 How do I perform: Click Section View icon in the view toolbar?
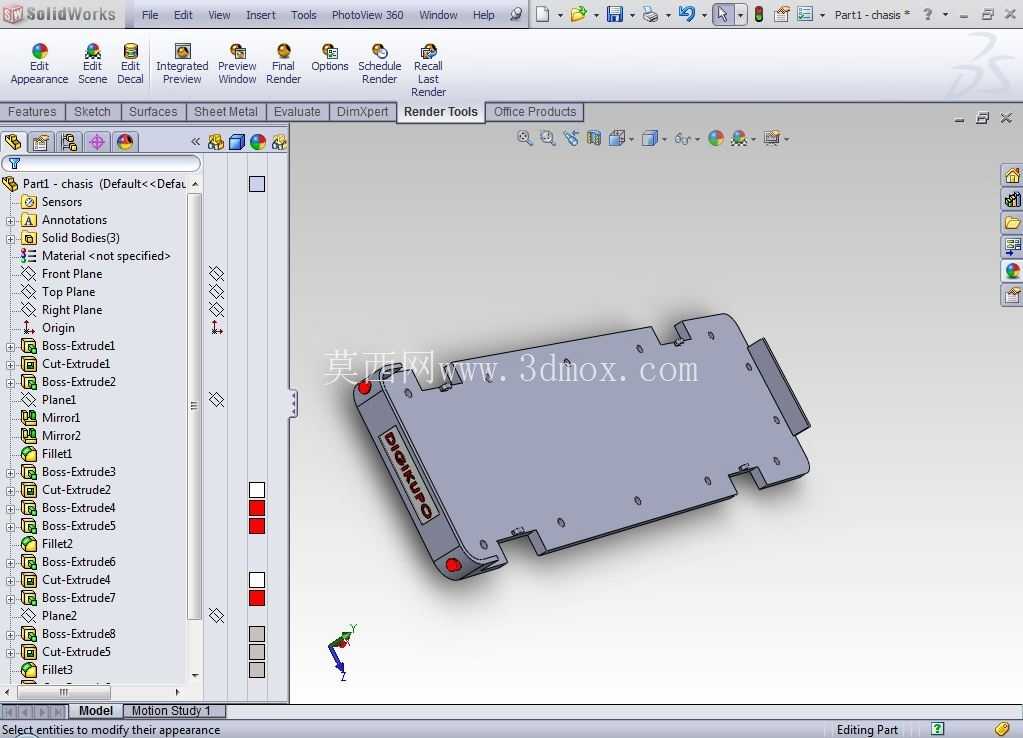coord(594,138)
